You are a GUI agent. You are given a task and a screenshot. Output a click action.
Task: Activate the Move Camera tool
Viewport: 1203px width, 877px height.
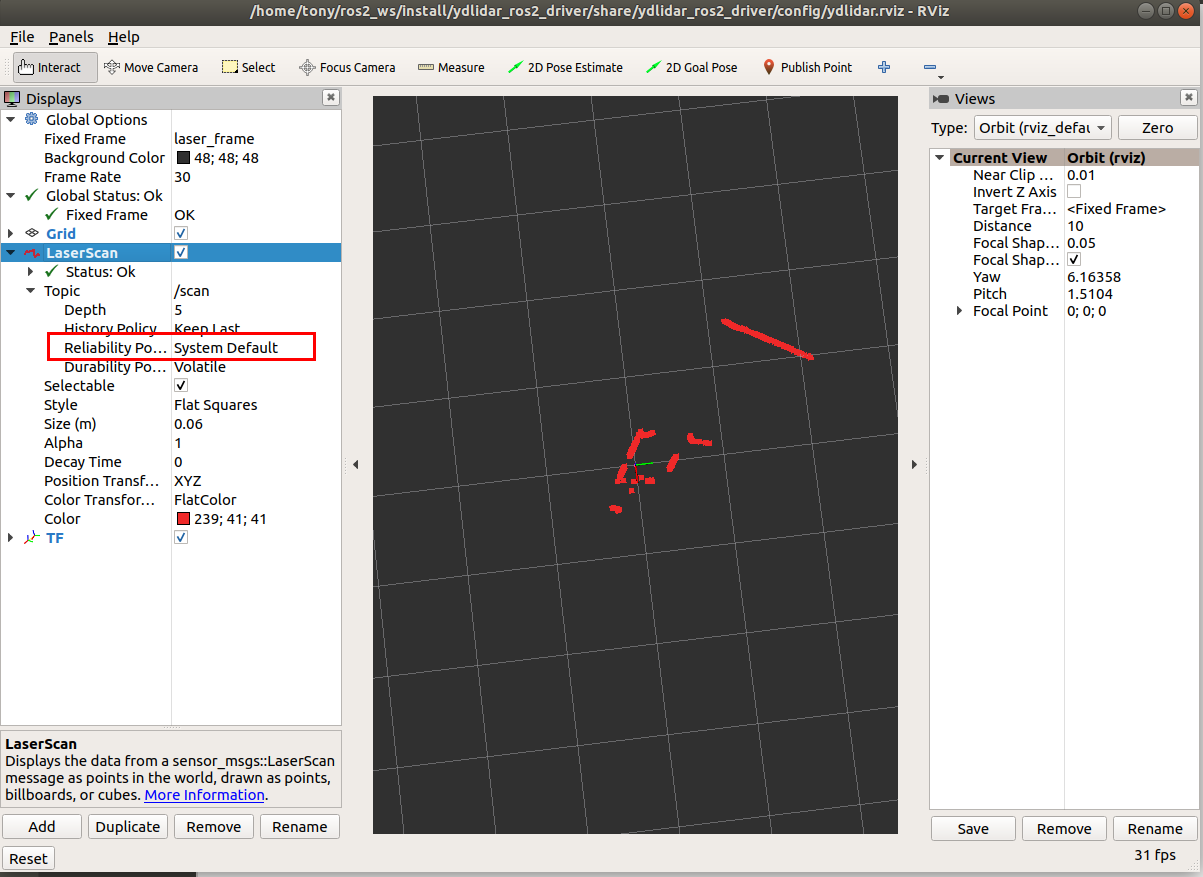[152, 67]
